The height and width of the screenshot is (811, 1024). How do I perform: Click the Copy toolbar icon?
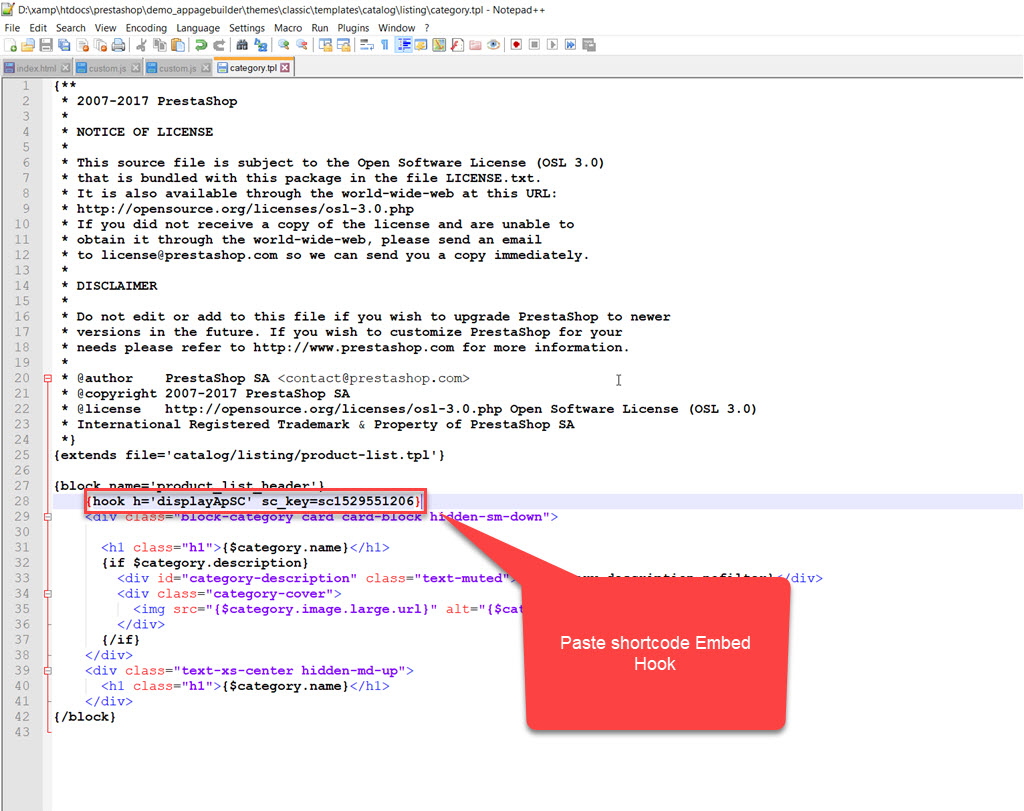(159, 45)
